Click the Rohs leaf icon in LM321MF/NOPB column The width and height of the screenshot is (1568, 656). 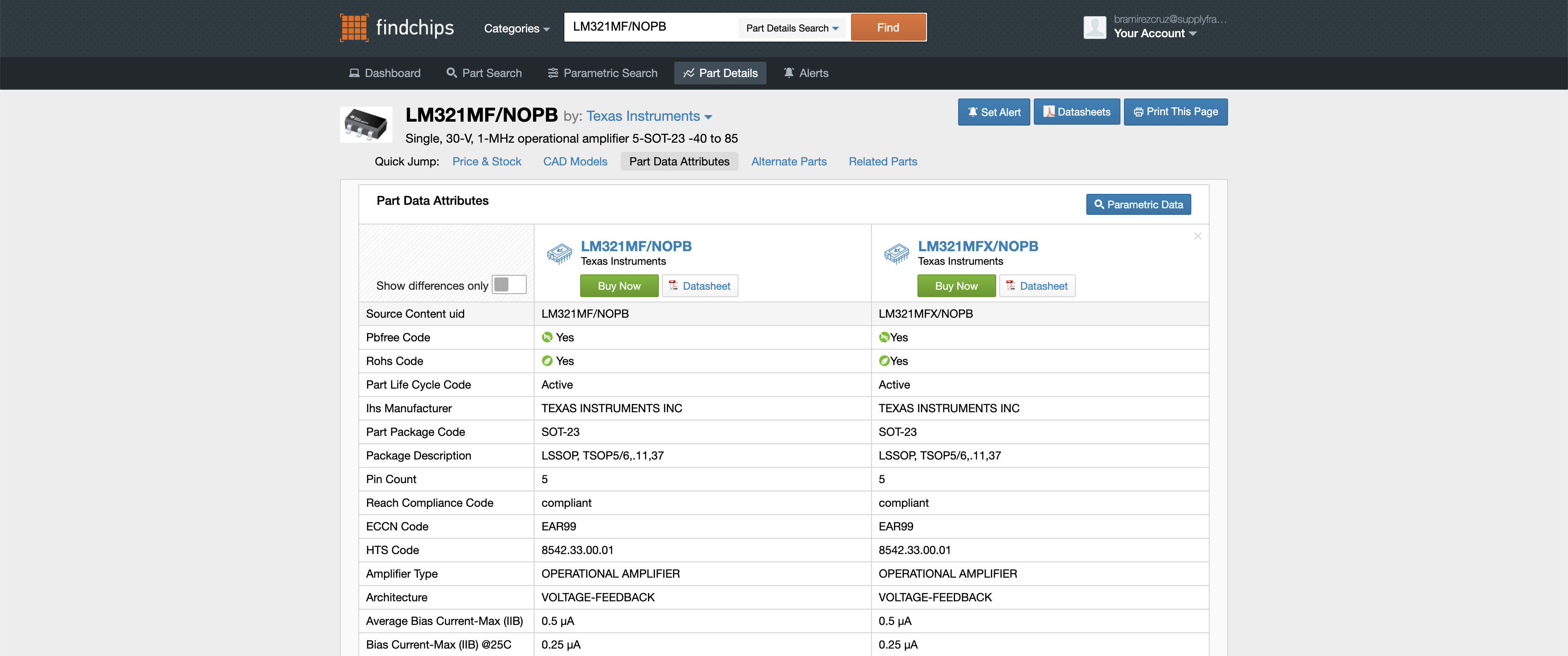(x=546, y=361)
